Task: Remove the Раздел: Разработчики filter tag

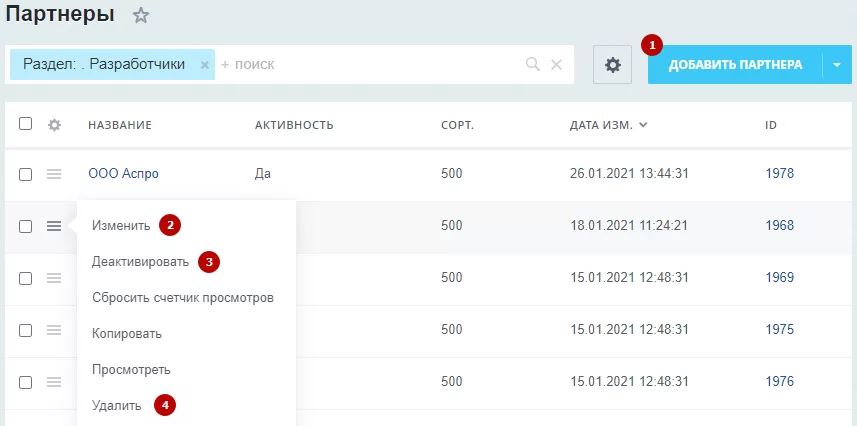Action: coord(205,65)
